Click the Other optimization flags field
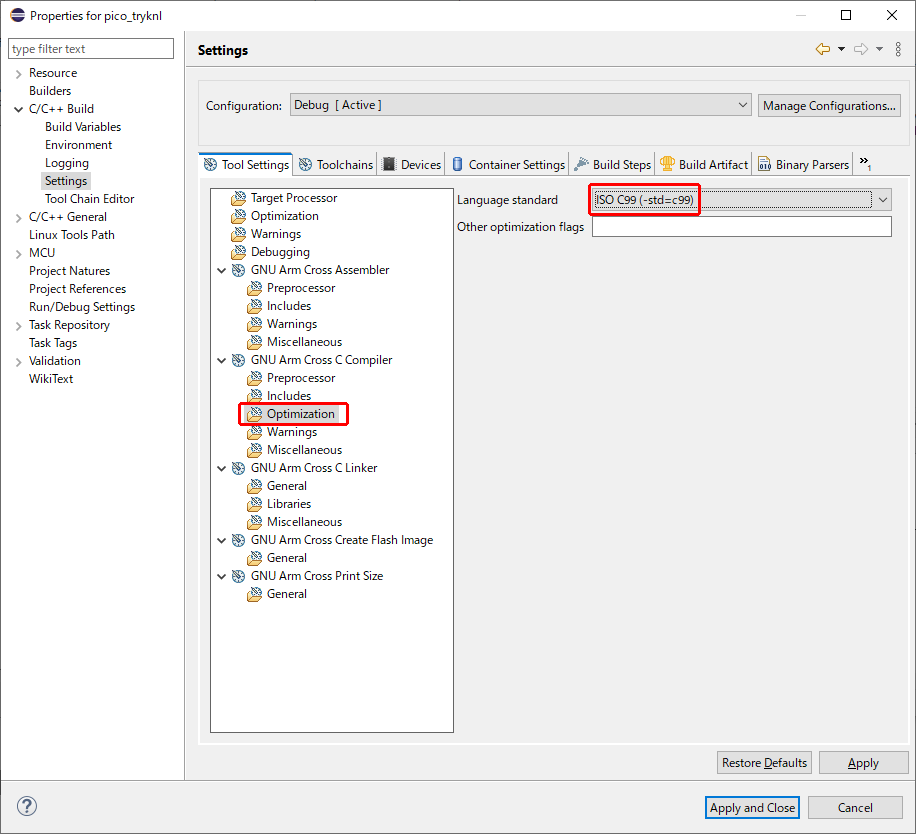 741,227
